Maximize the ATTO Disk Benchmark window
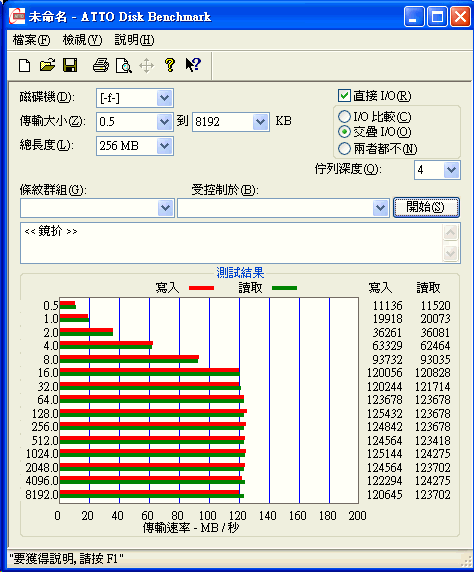This screenshot has width=474, height=572. click(x=437, y=16)
